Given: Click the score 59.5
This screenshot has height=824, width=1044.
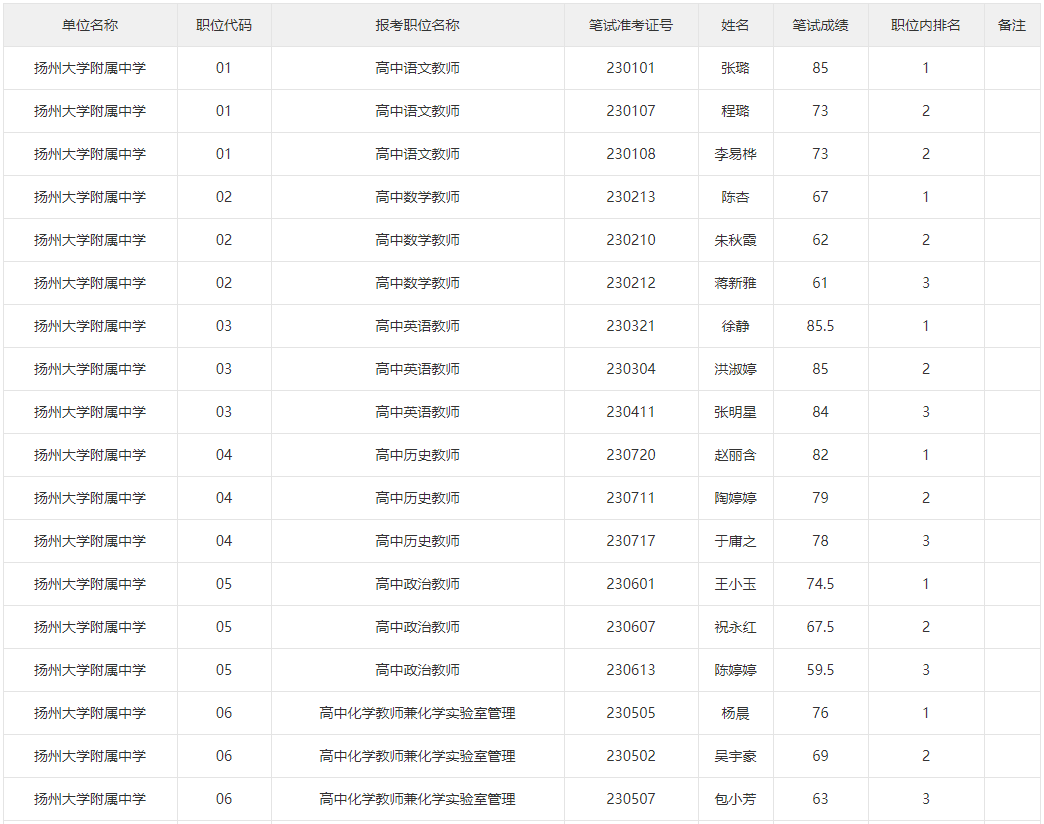Looking at the screenshot, I should [820, 670].
